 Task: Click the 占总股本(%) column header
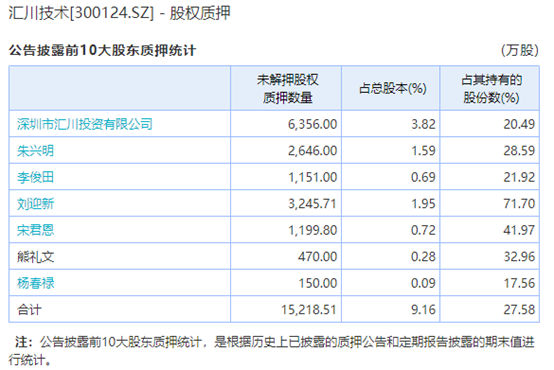(x=391, y=88)
